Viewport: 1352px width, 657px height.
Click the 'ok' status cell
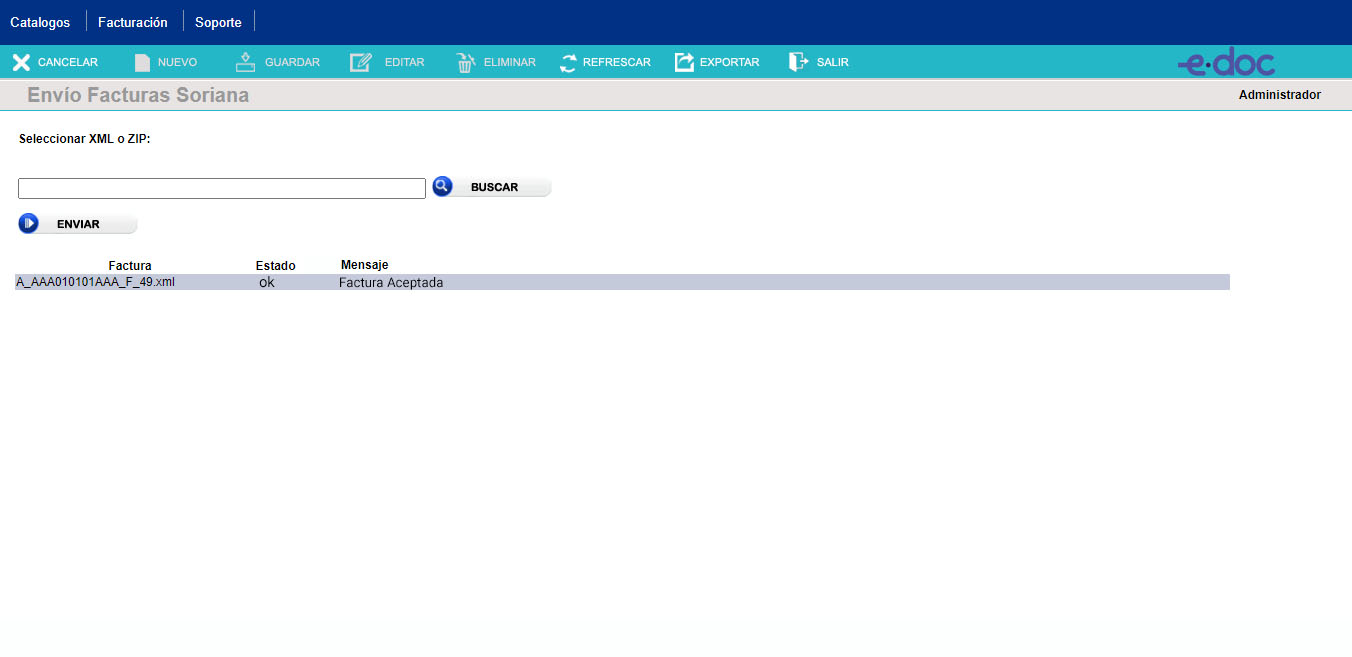point(266,282)
